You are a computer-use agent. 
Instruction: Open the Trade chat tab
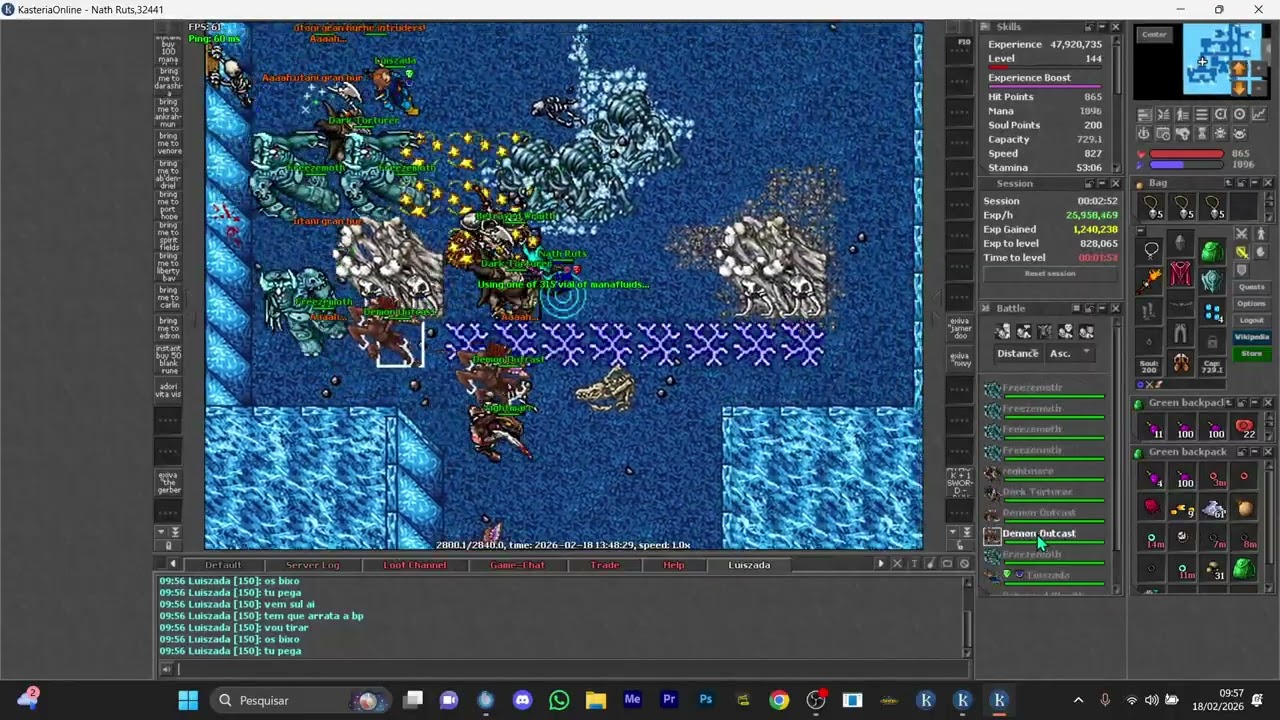[x=605, y=565]
